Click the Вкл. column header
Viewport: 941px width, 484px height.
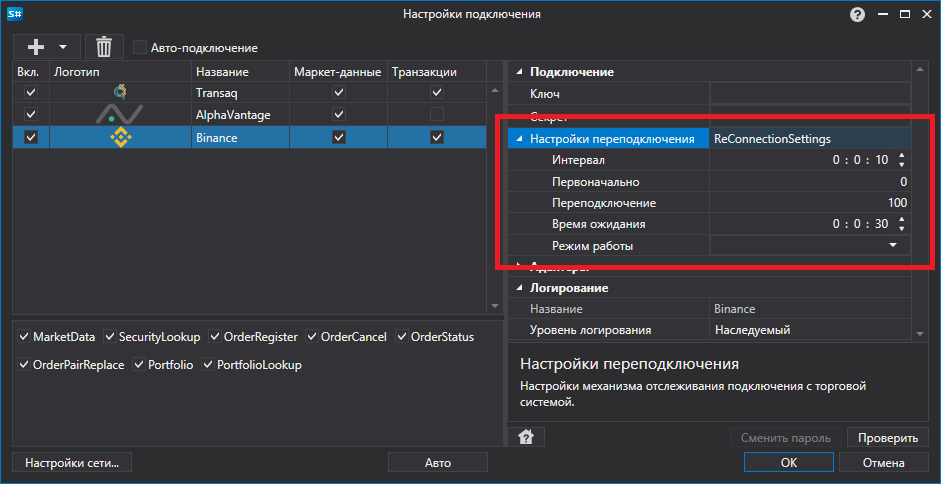[30, 72]
